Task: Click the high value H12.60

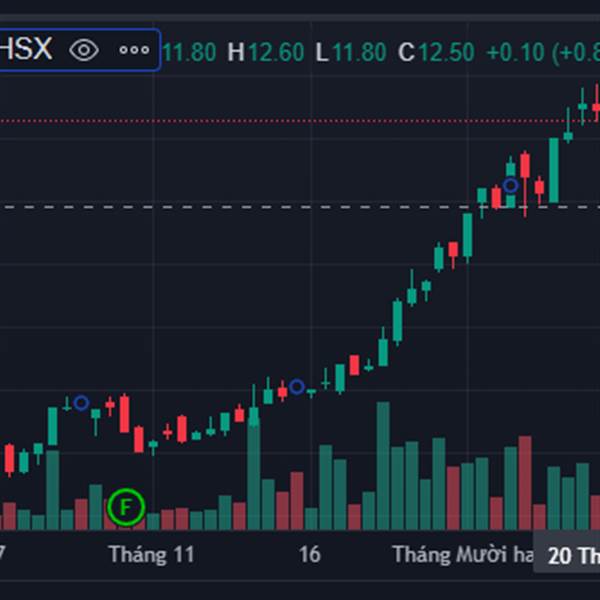Action: 266,52
